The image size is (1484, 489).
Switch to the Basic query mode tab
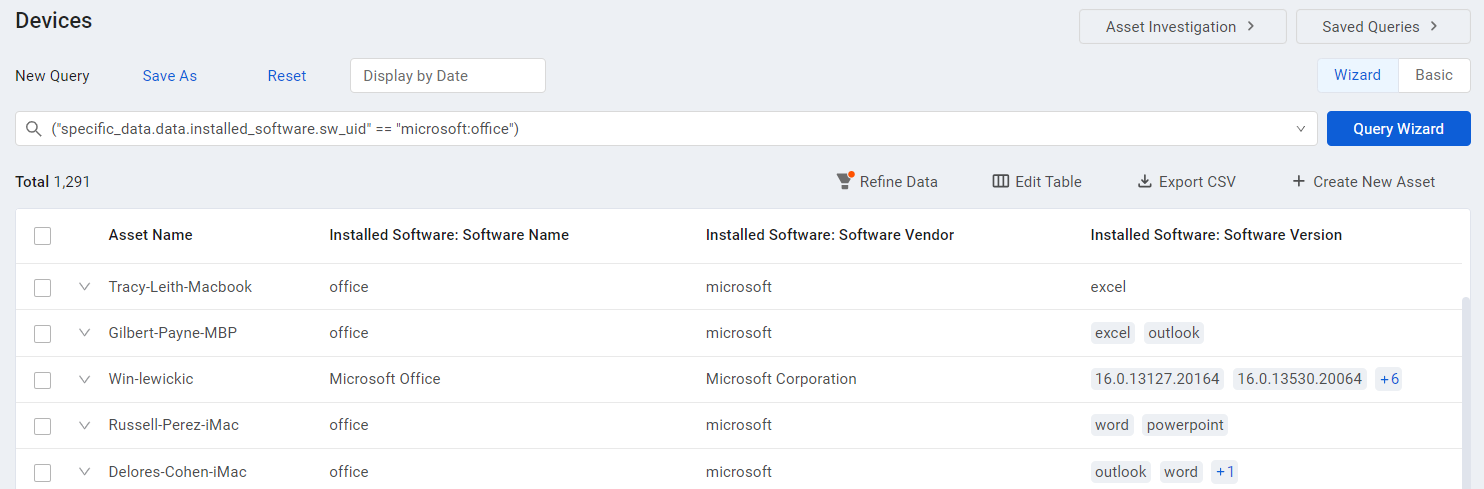(1434, 75)
